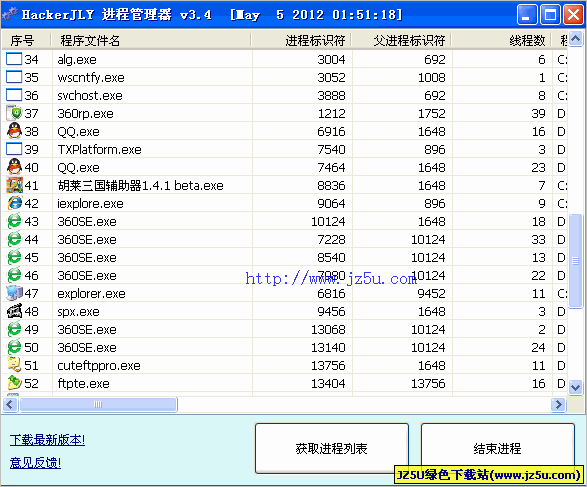Image resolution: width=587 pixels, height=487 pixels.
Task: Select the svchost.exe process name
Action: (90, 95)
